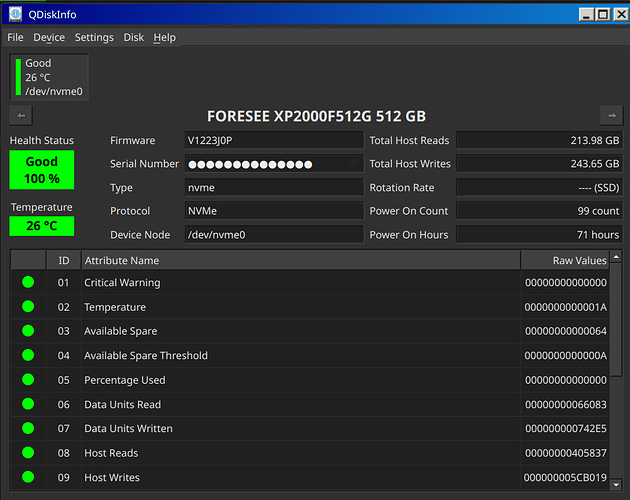
Task: Reveal the hidden serial number with eye icon
Action: click(x=353, y=164)
